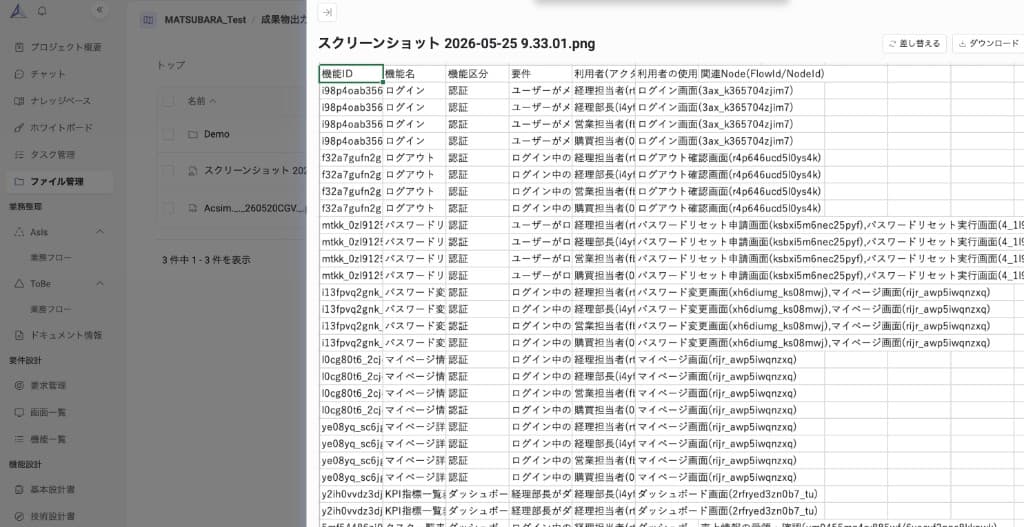Open 機能一覧 via its list icon

[19, 439]
